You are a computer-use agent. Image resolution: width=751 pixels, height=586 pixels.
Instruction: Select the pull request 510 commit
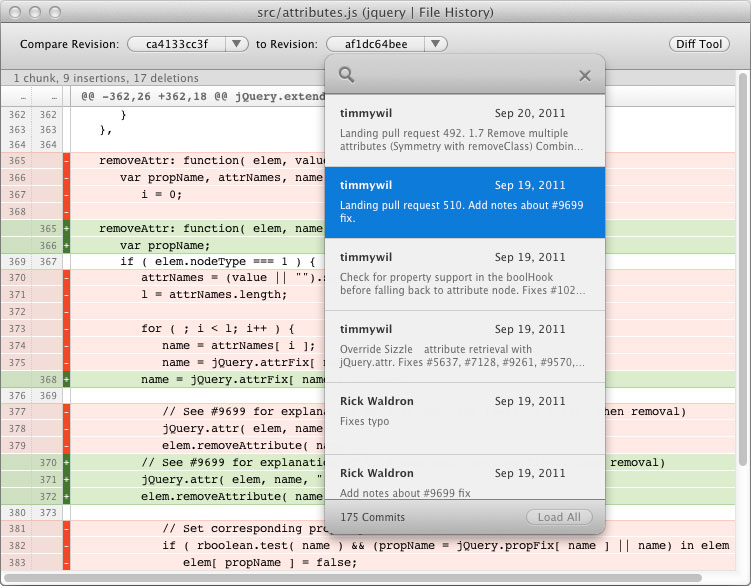pyautogui.click(x=465, y=202)
